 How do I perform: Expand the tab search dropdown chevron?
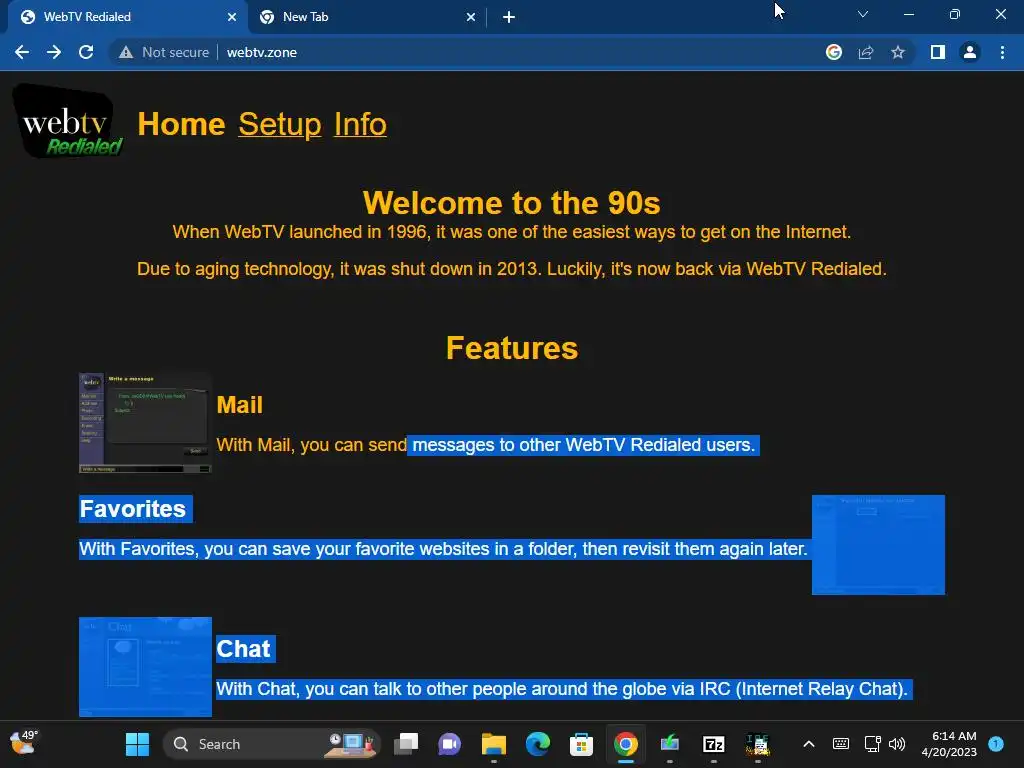point(863,14)
